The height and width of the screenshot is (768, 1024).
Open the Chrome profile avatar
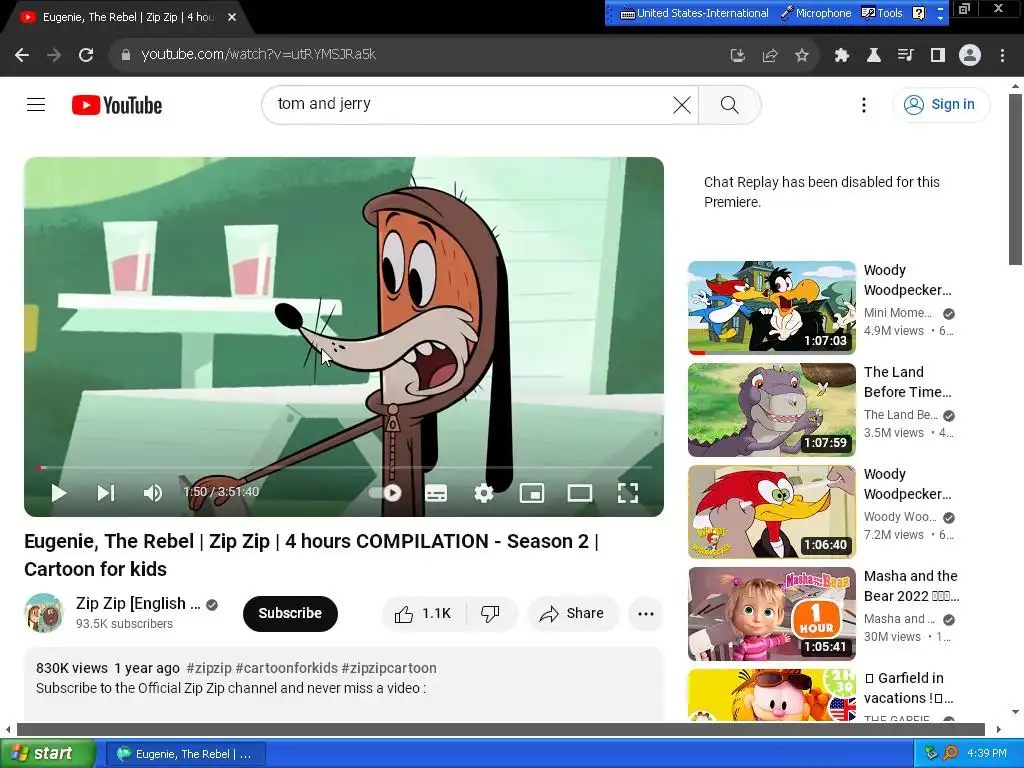tap(970, 55)
